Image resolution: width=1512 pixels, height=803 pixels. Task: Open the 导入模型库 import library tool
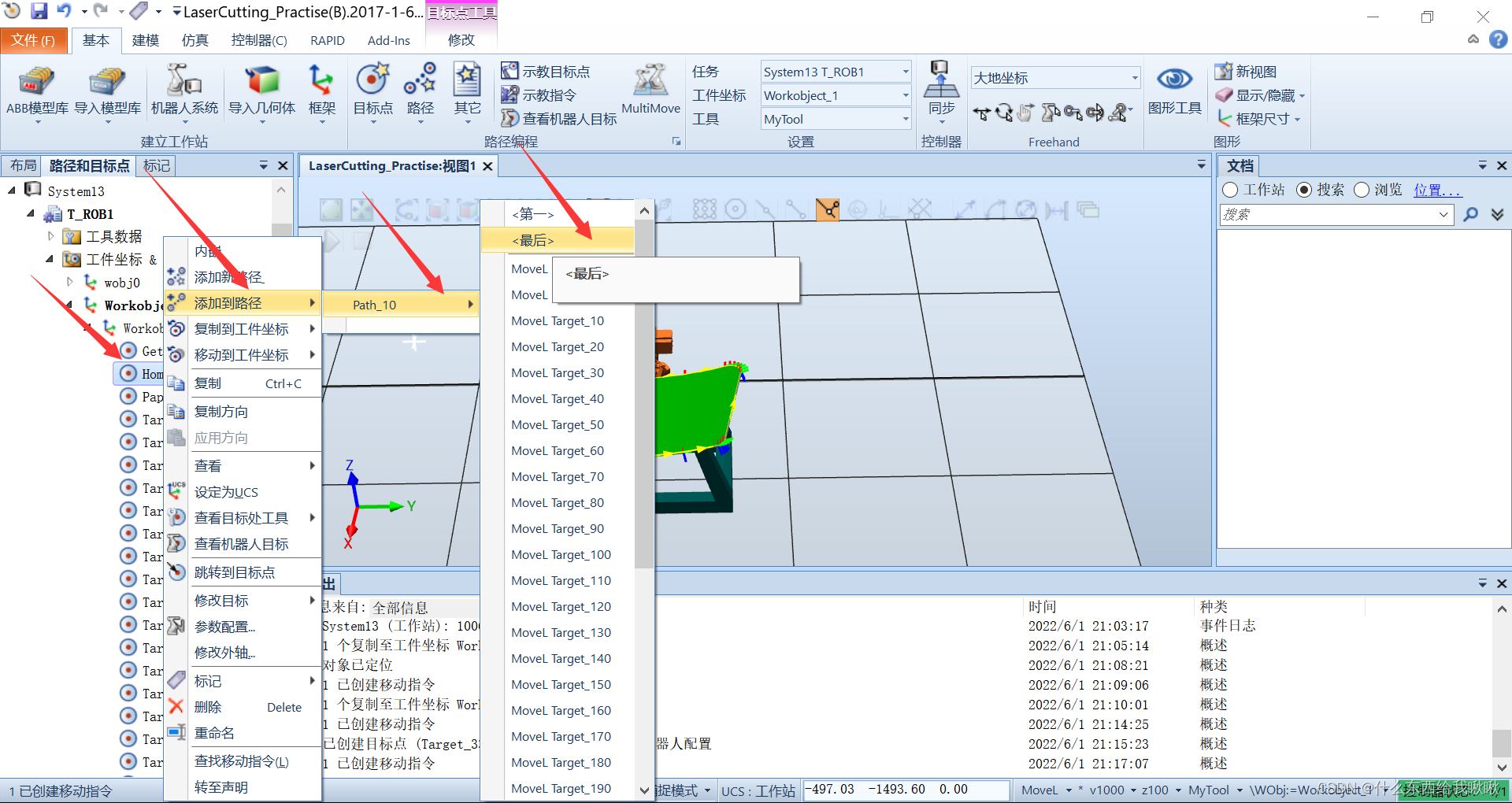point(108,92)
